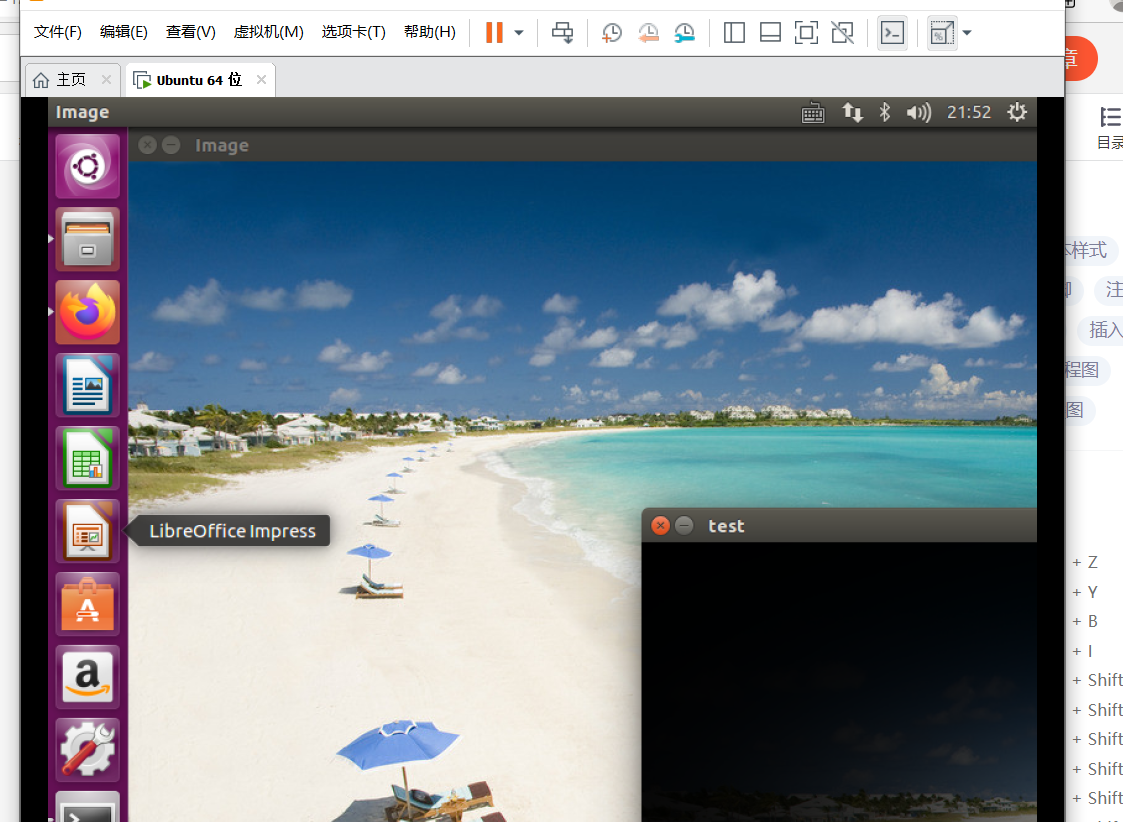Launch LibreOffice Writer from the dock
1123x822 pixels.
tap(87, 385)
